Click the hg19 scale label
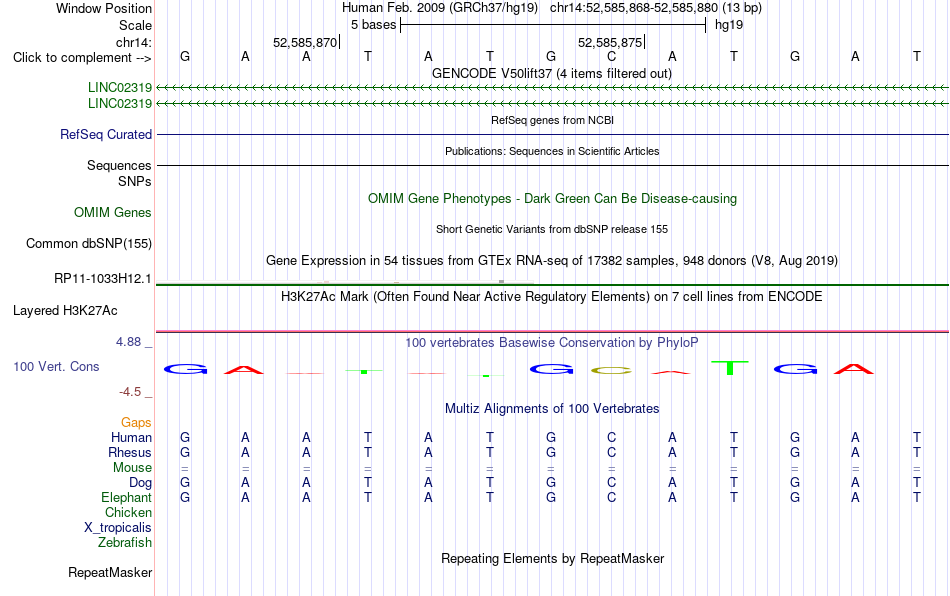This screenshot has width=950, height=596. (x=729, y=25)
